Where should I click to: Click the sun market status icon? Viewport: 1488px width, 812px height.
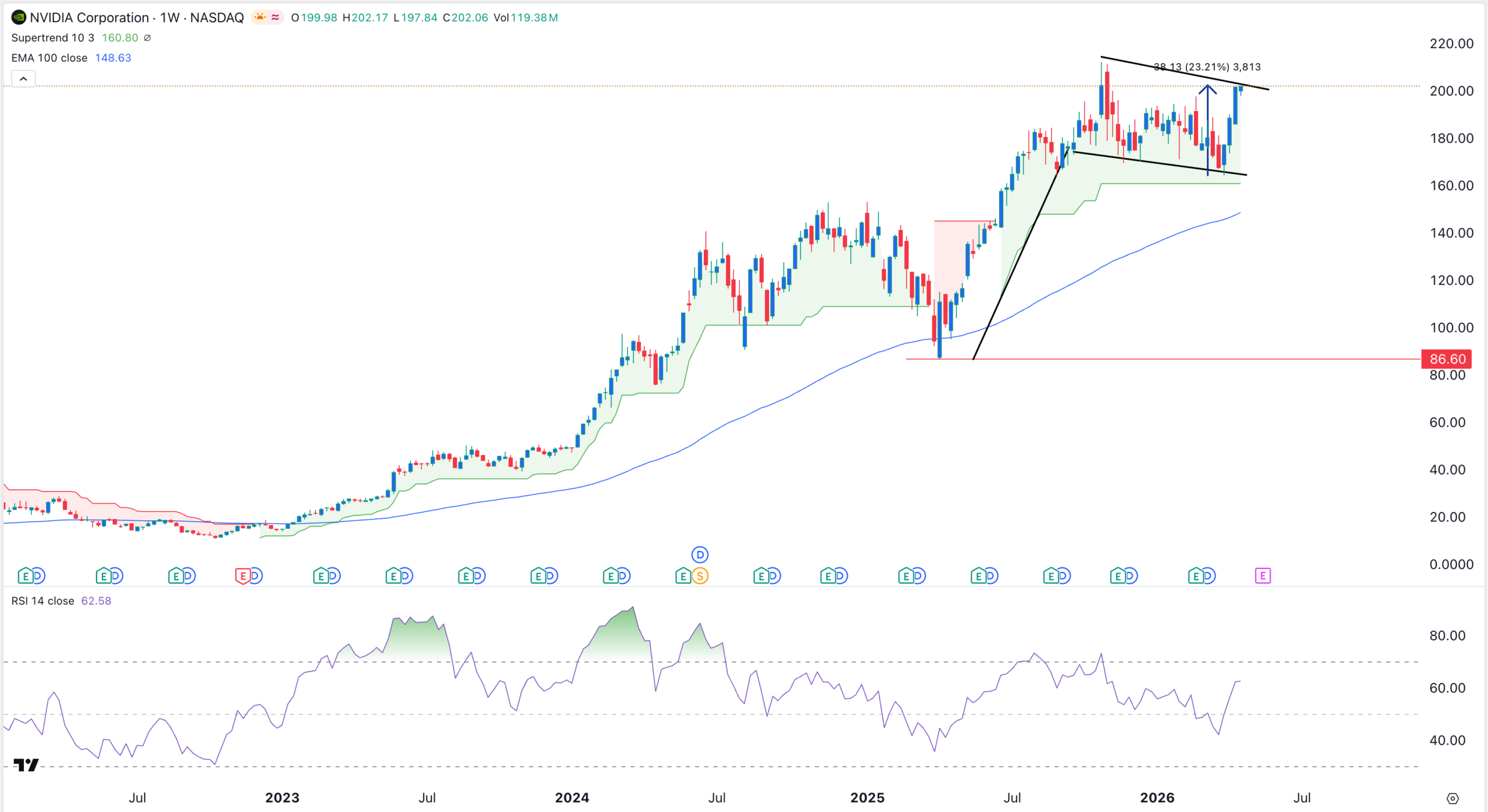tap(260, 17)
